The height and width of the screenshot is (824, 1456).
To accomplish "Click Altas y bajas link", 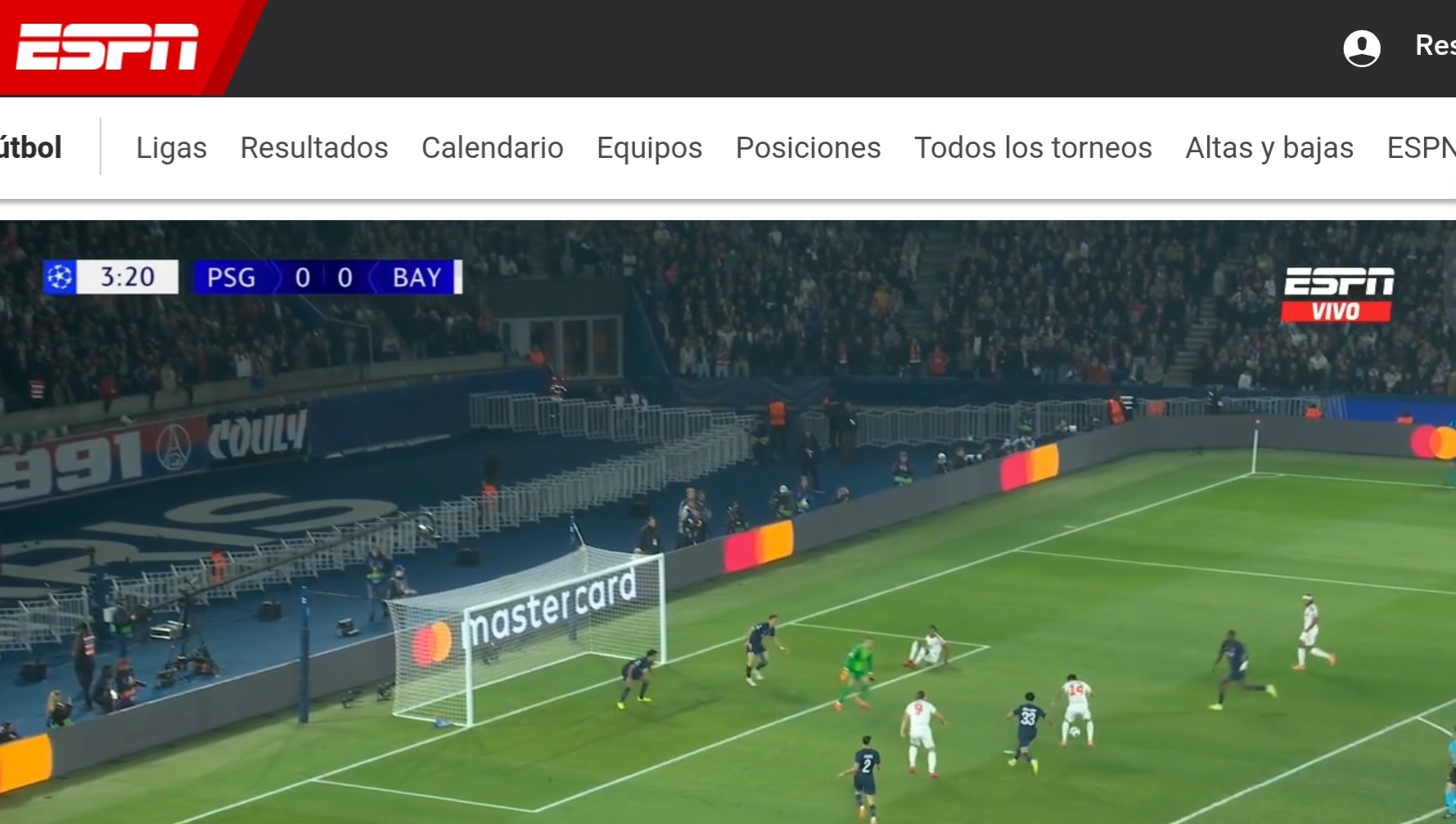I will [1269, 148].
